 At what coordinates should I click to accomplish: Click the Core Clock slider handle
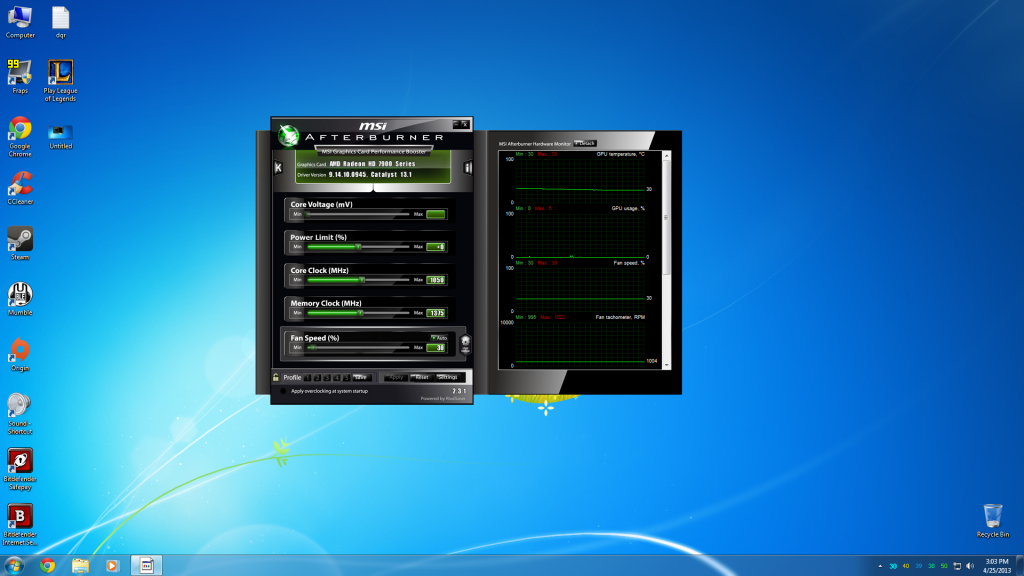(362, 280)
